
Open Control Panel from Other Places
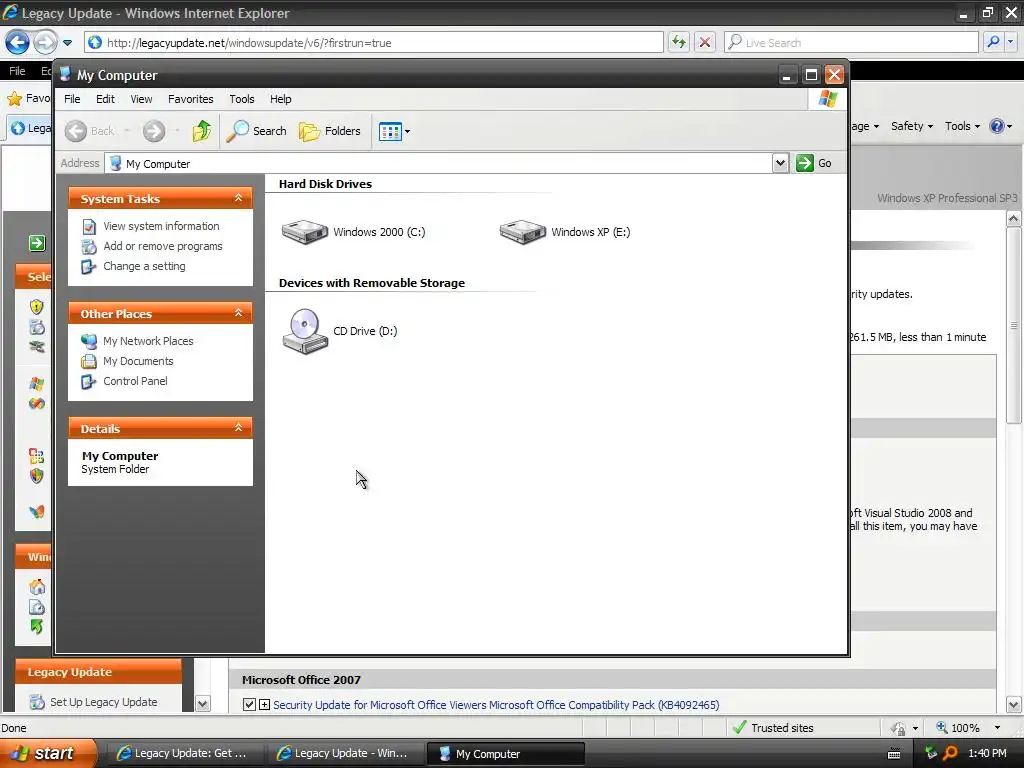coord(135,381)
